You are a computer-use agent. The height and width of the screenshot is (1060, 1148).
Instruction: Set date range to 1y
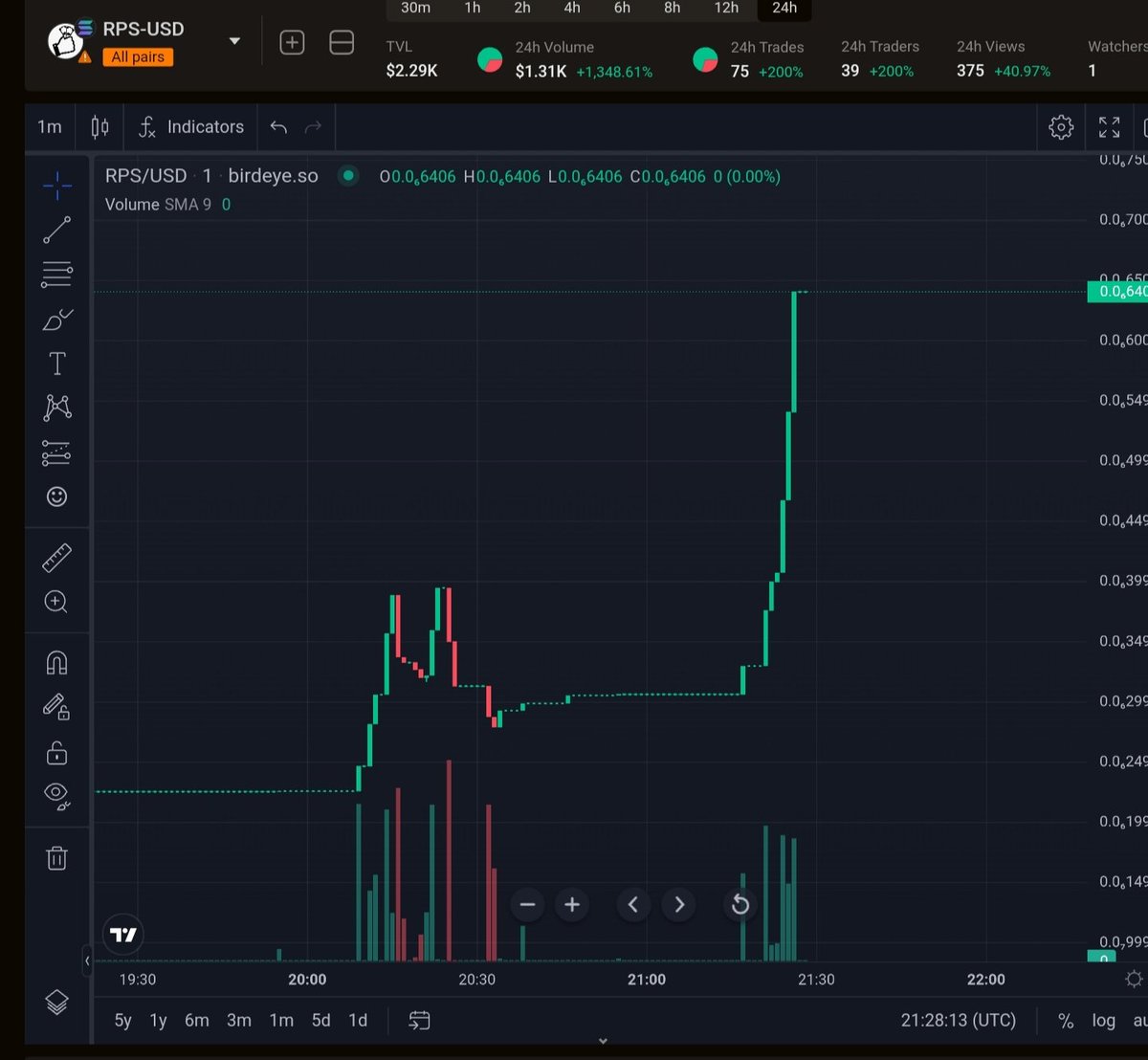tap(159, 1020)
